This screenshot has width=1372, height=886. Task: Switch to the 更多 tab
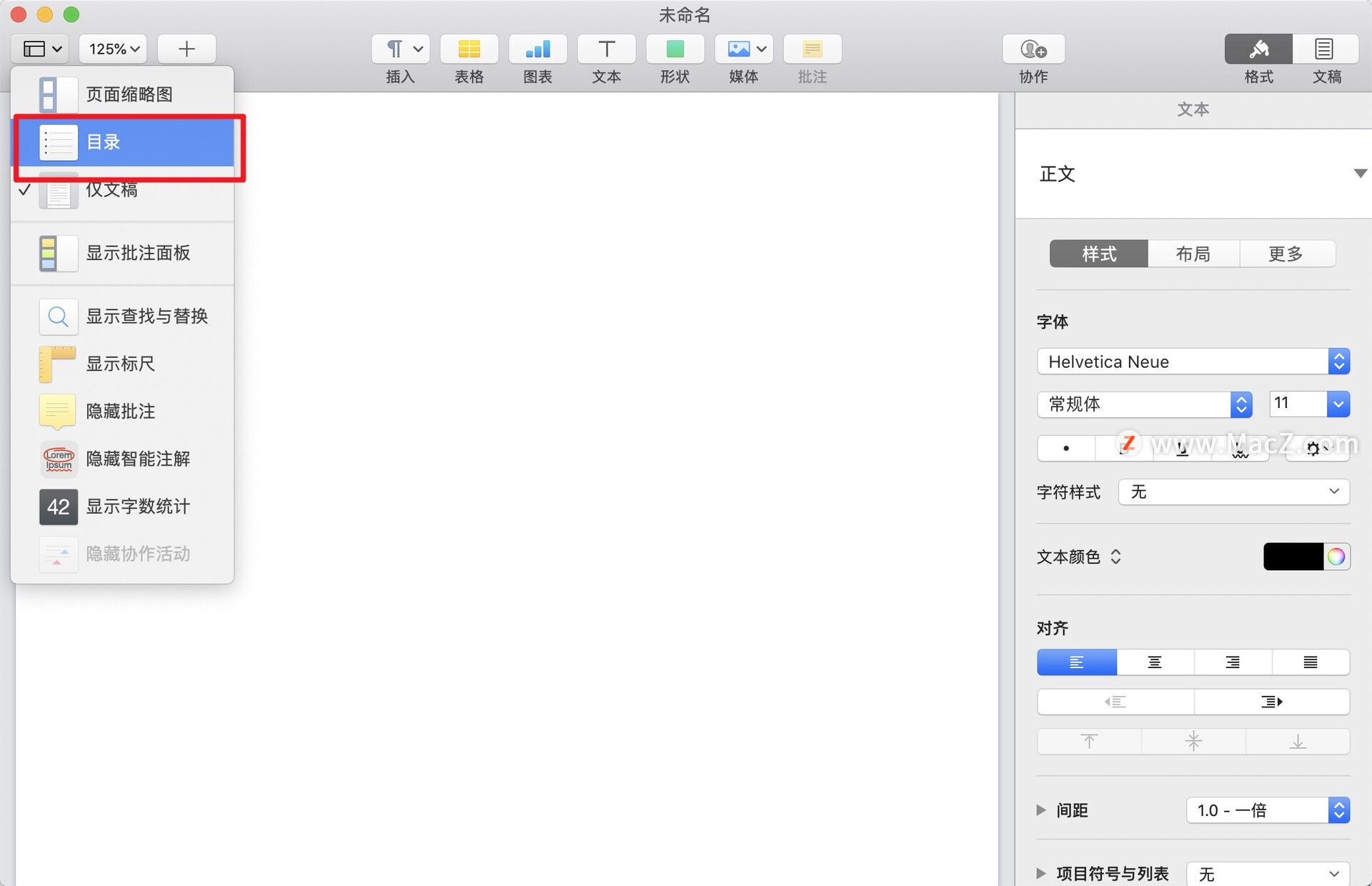1286,254
